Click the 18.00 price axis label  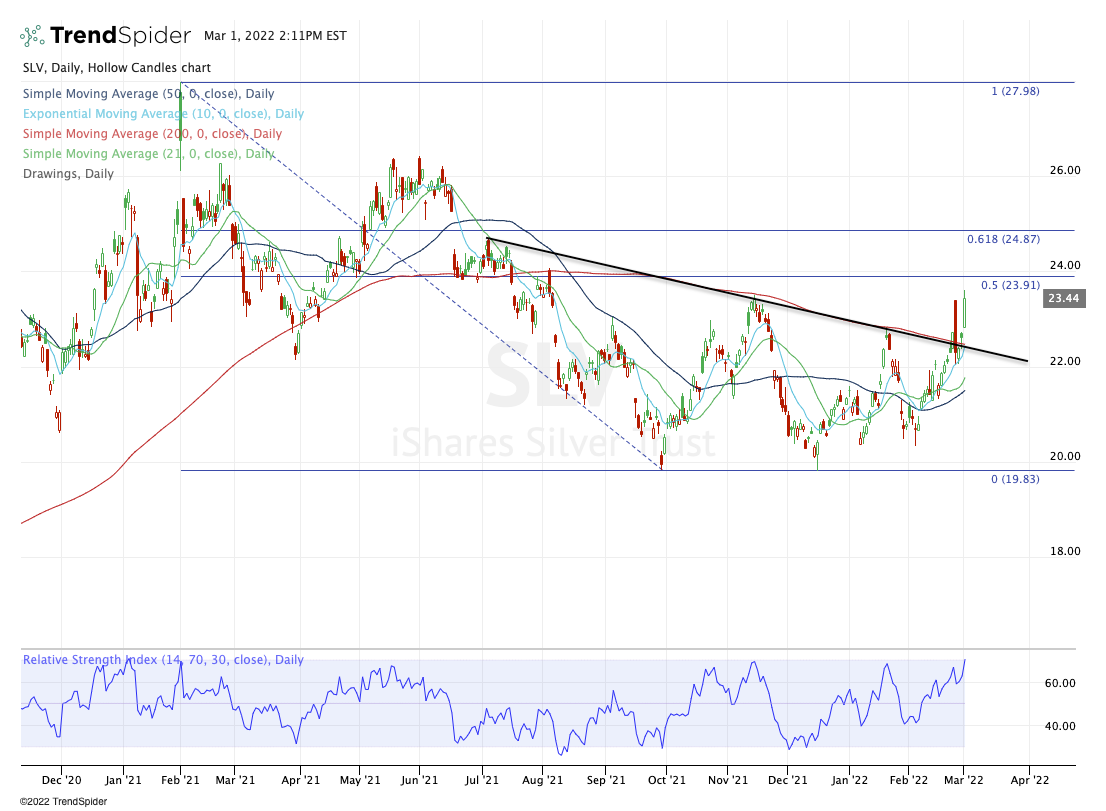point(1064,551)
